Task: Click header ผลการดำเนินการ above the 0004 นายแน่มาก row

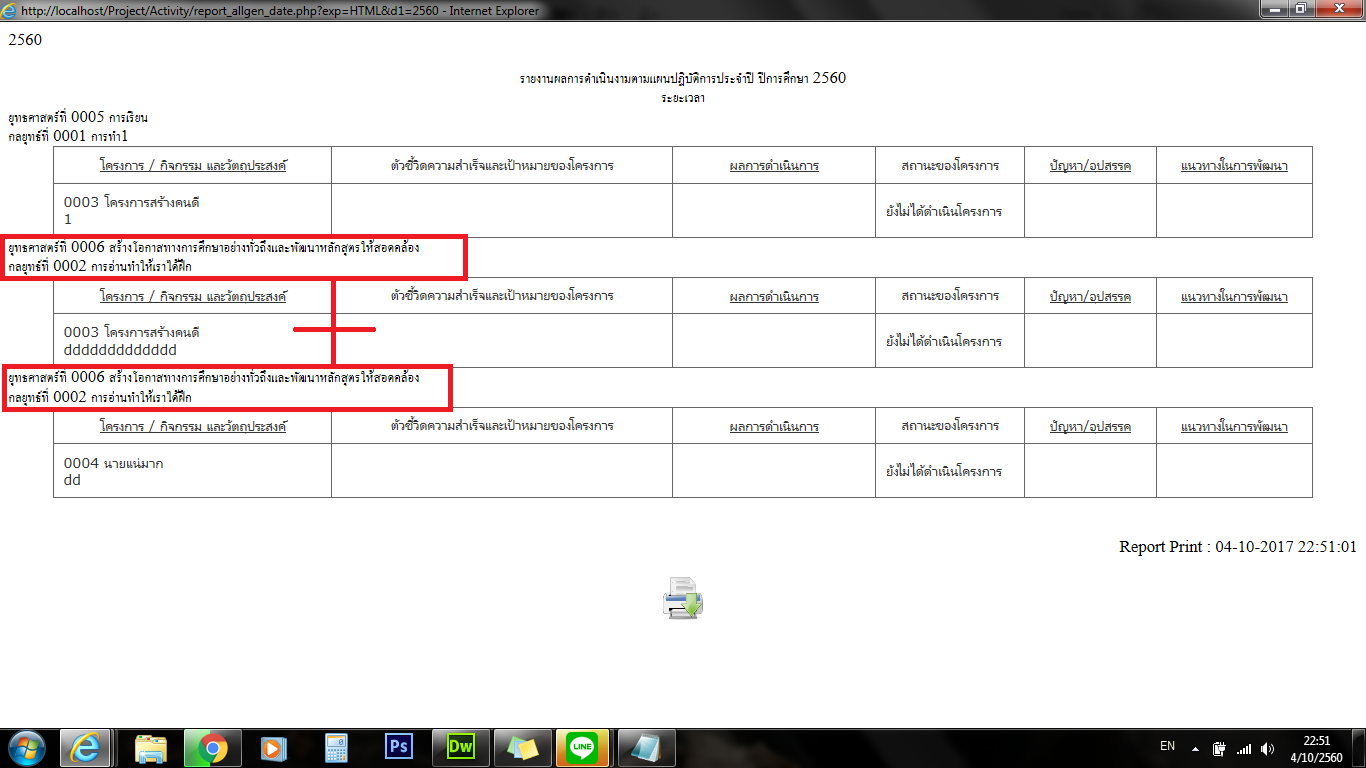Action: point(774,426)
